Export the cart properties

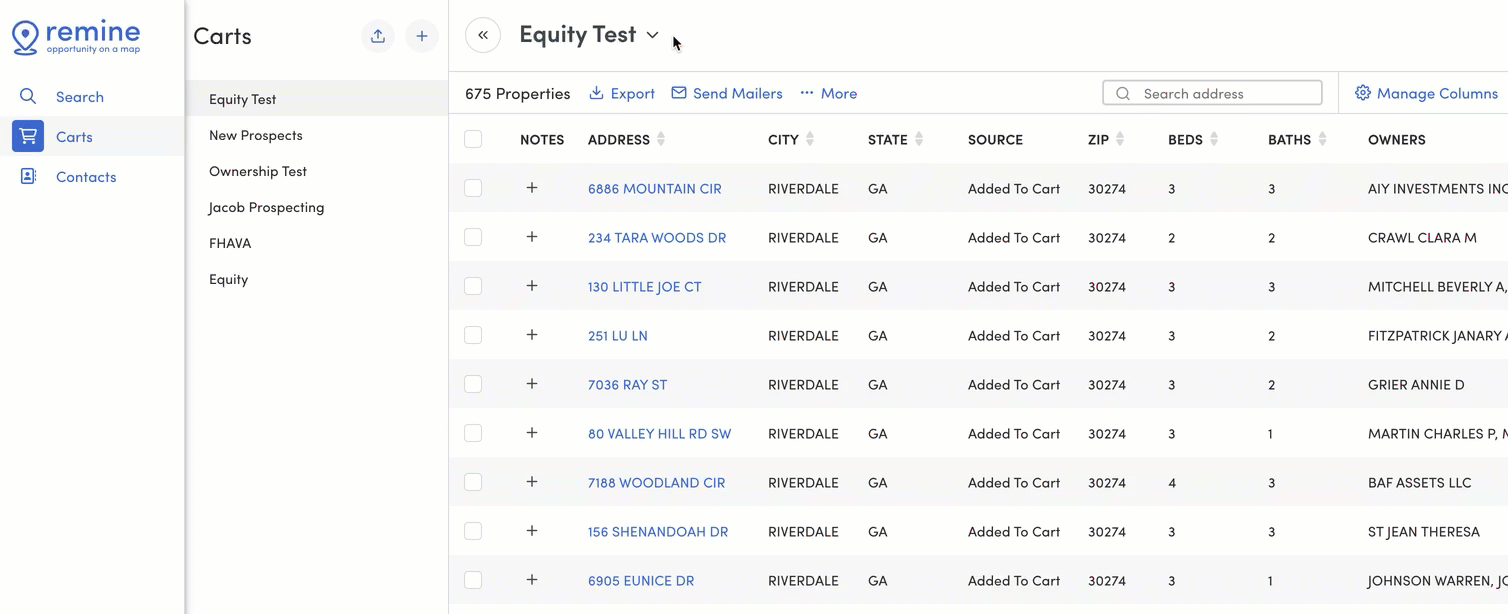622,93
